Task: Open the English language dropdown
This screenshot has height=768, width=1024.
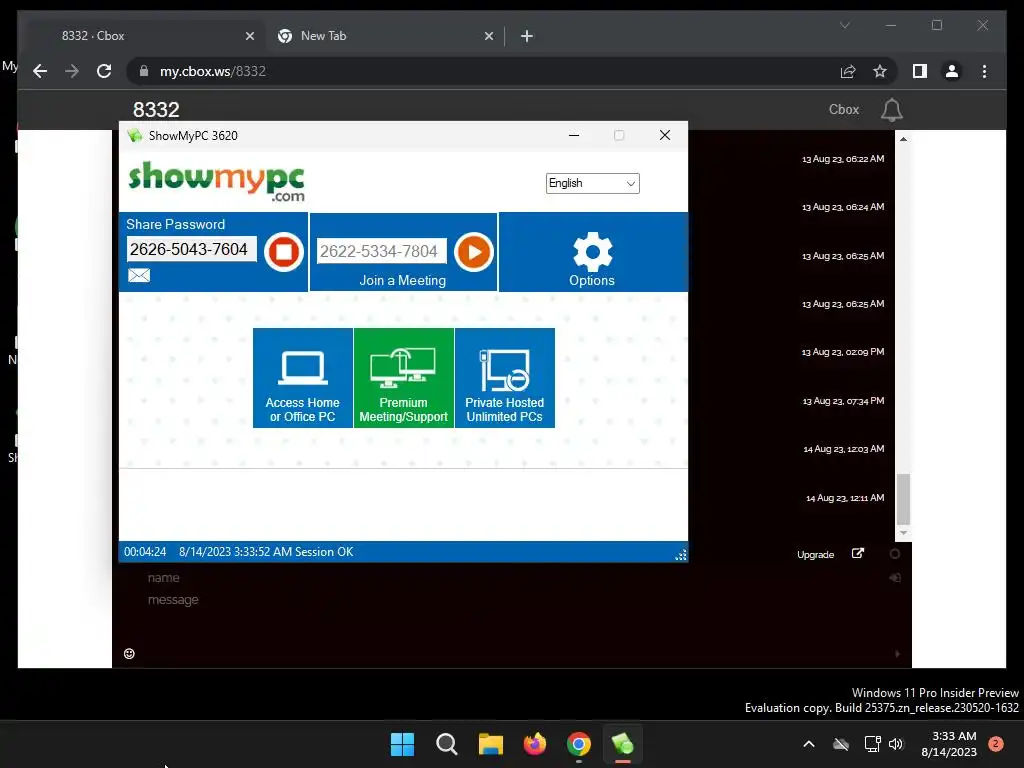Action: point(592,184)
